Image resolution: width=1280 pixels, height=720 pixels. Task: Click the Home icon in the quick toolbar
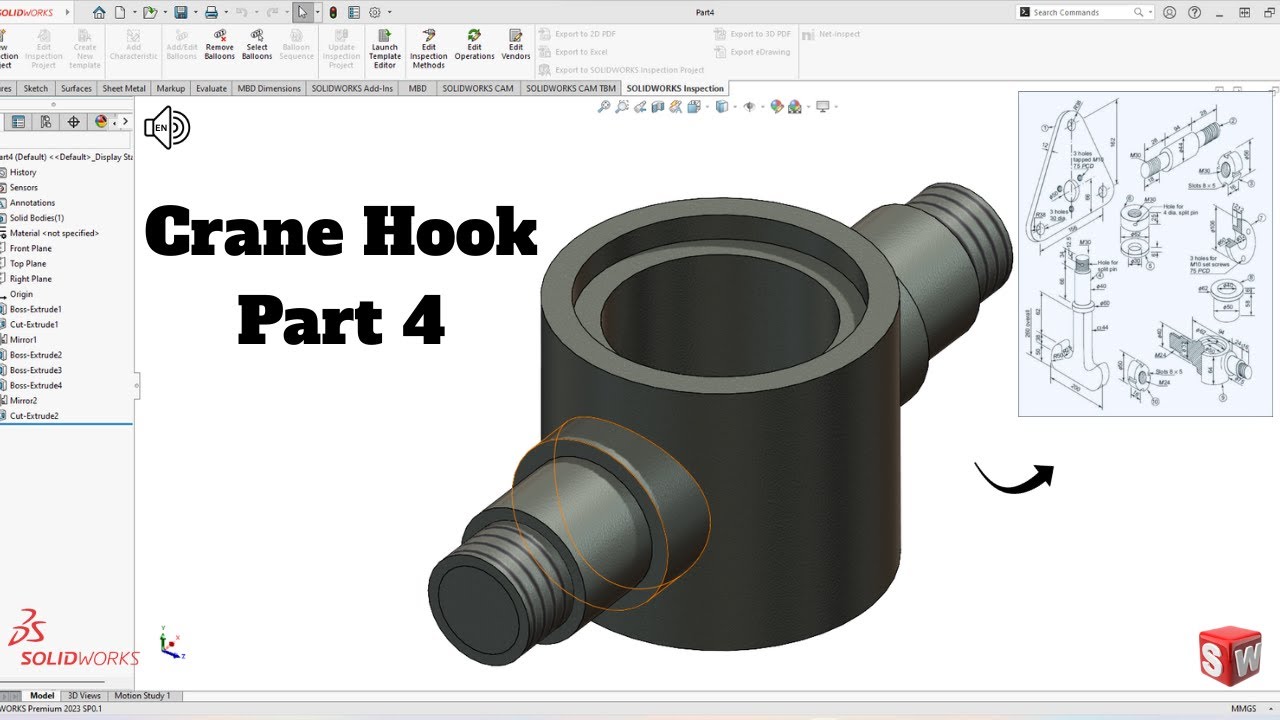(x=99, y=12)
